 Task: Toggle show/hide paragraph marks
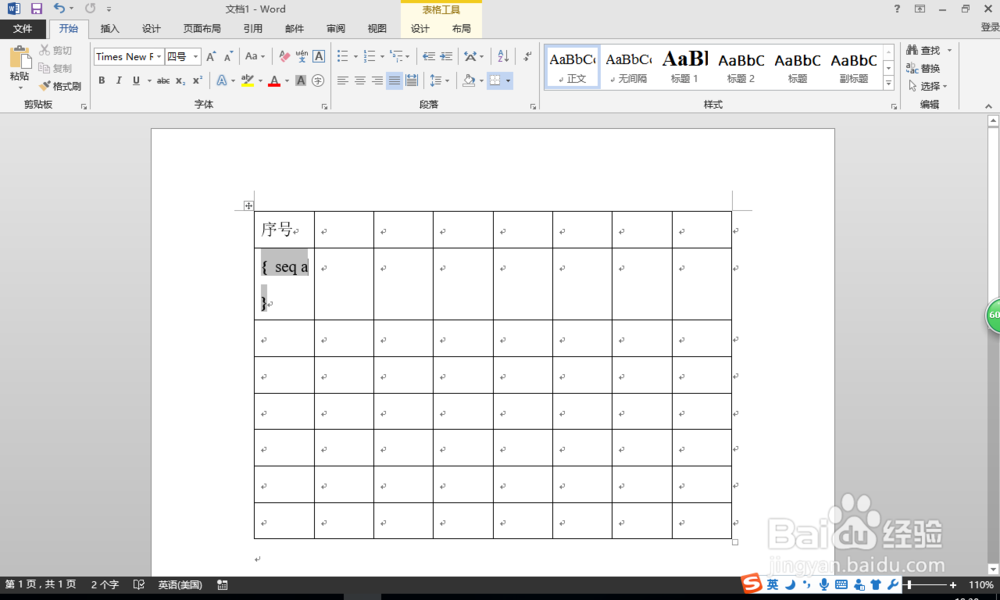click(527, 56)
